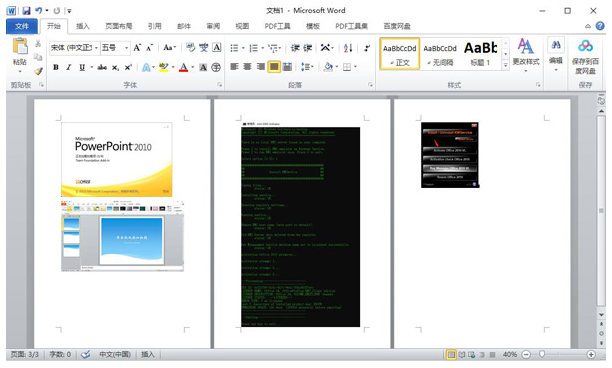Click the zoom slider handle
This screenshot has height=368, width=612.
click(x=542, y=354)
